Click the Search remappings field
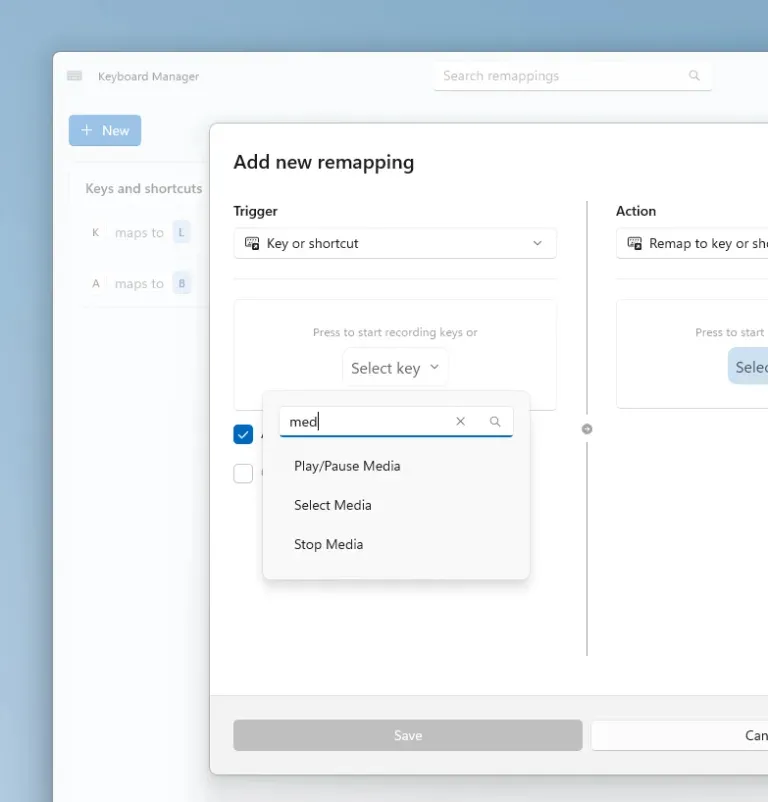The image size is (768, 802). pyautogui.click(x=573, y=76)
